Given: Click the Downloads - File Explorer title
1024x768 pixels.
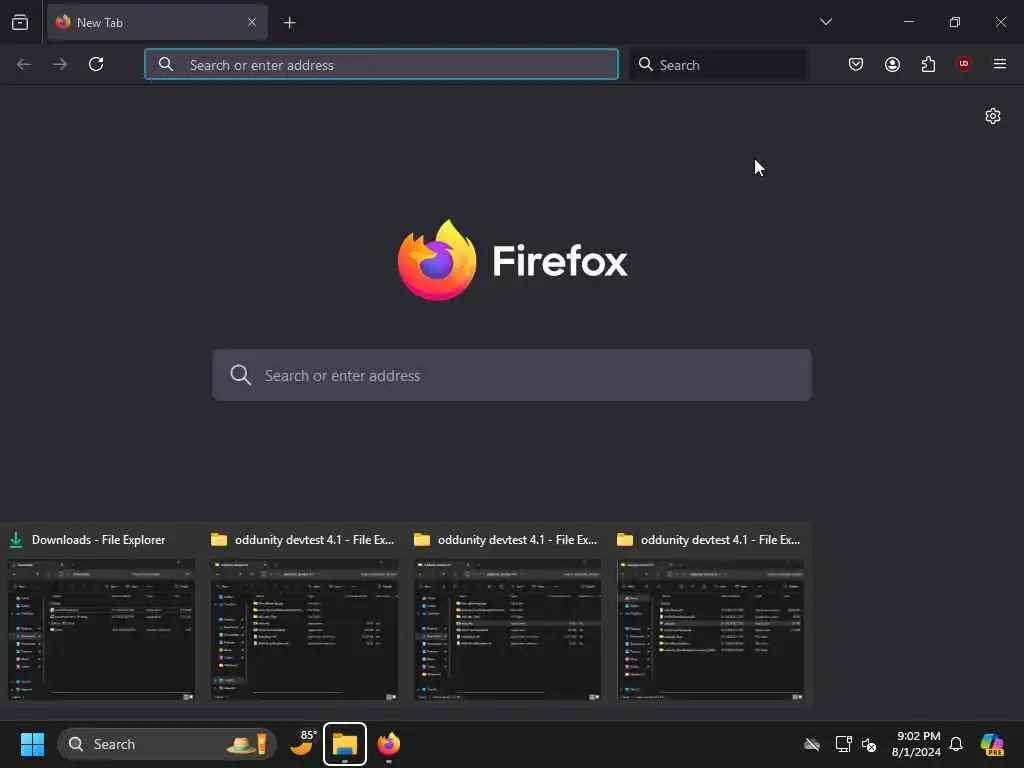Looking at the screenshot, I should click(99, 539).
